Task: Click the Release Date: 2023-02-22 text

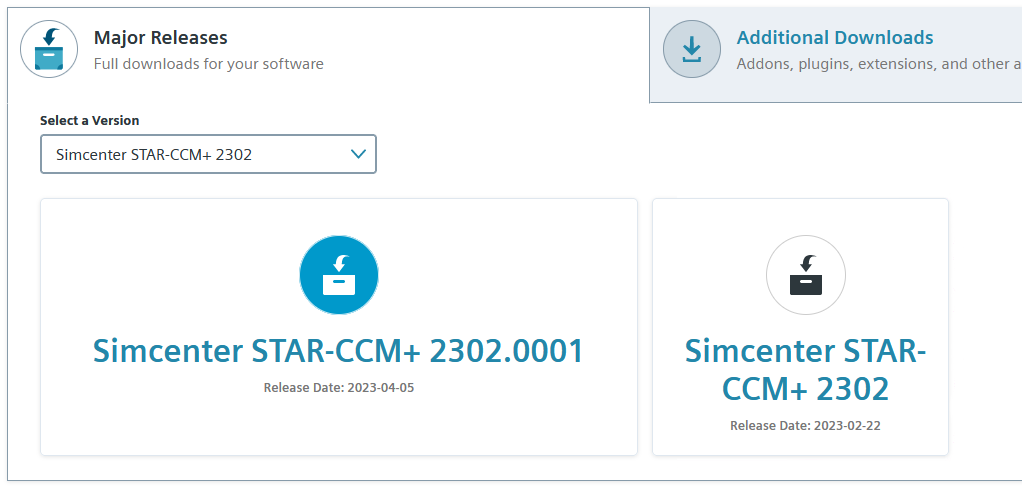Action: coord(806,425)
